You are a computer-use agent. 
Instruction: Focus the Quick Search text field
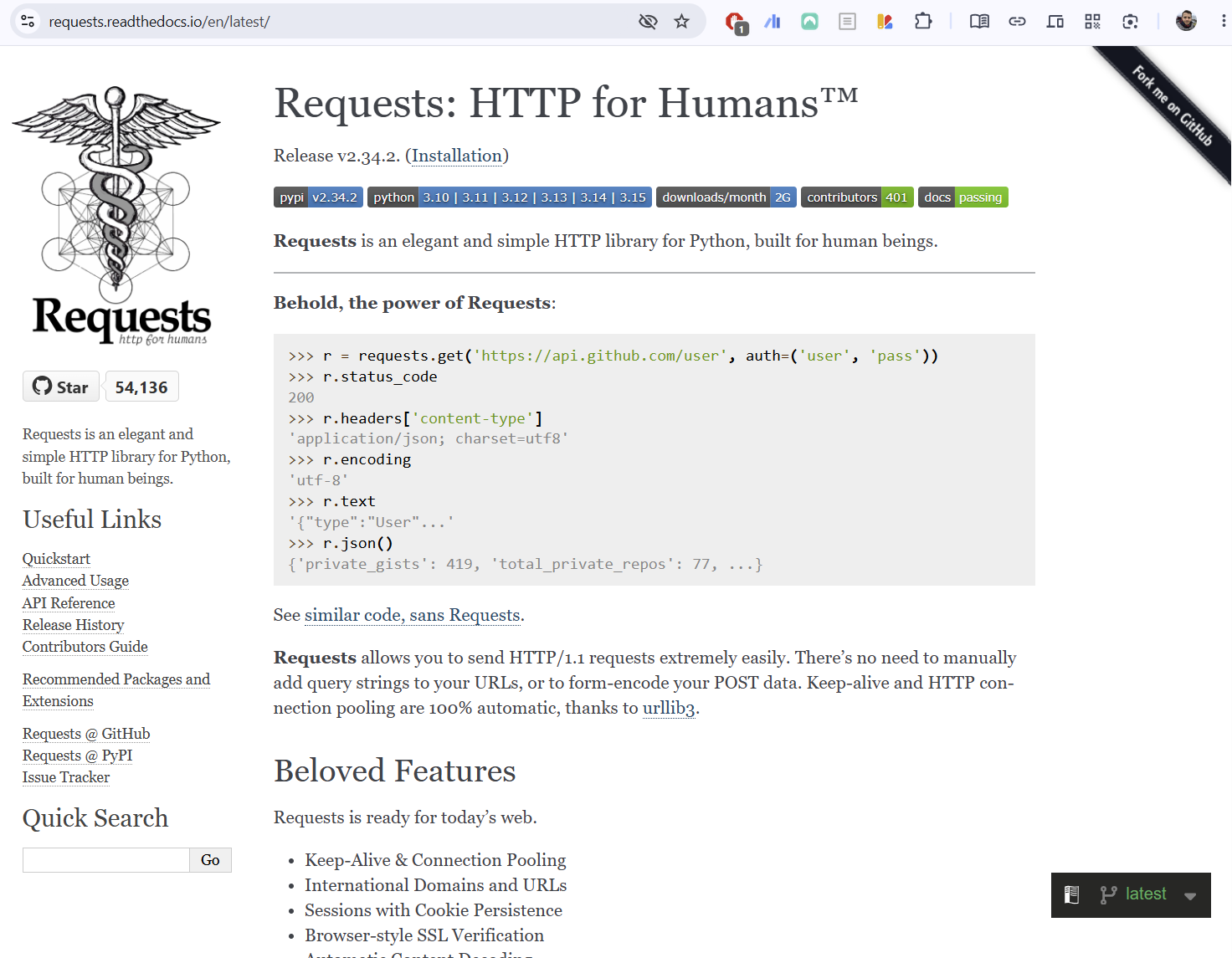106,860
